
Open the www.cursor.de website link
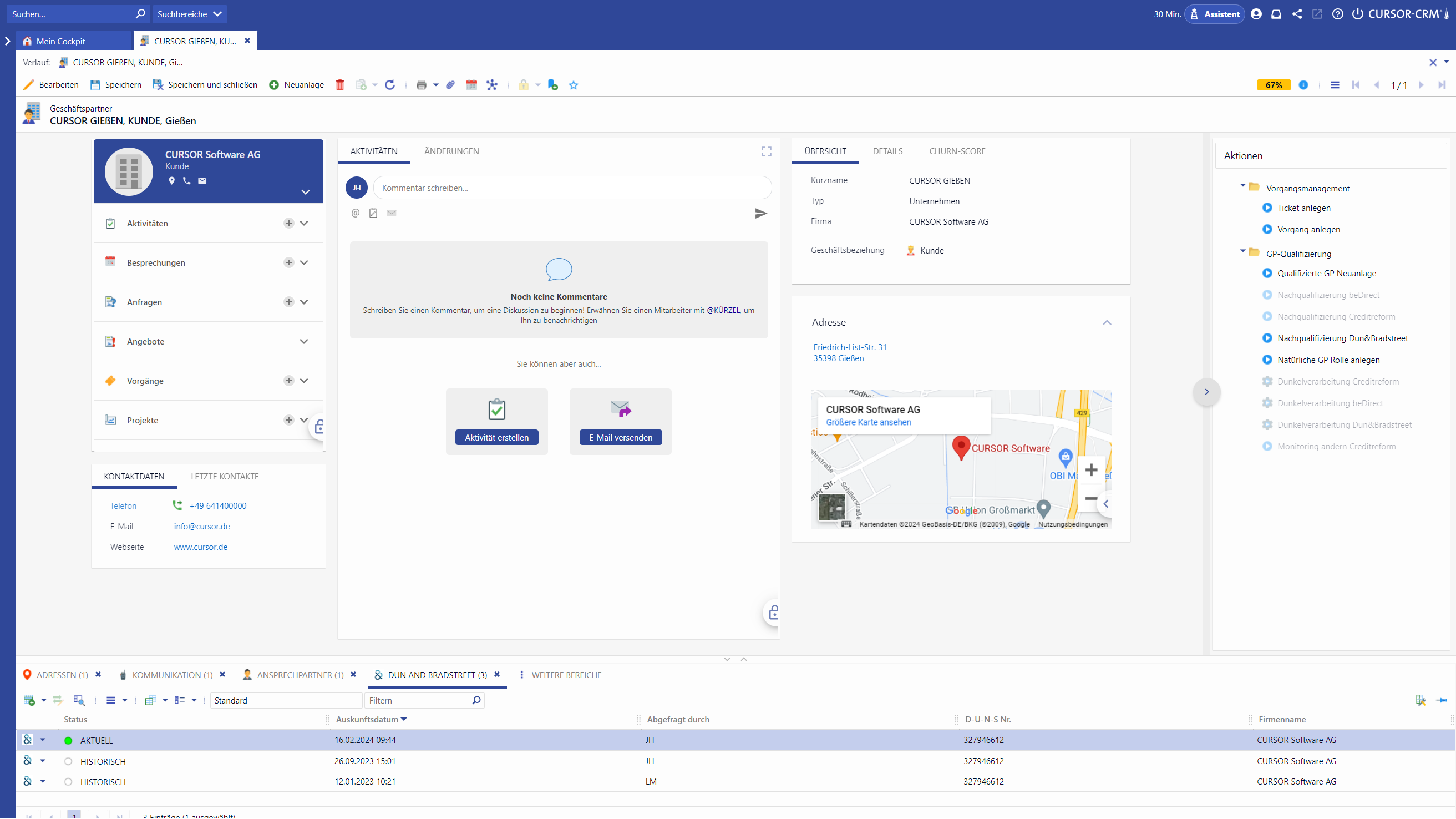[x=201, y=547]
